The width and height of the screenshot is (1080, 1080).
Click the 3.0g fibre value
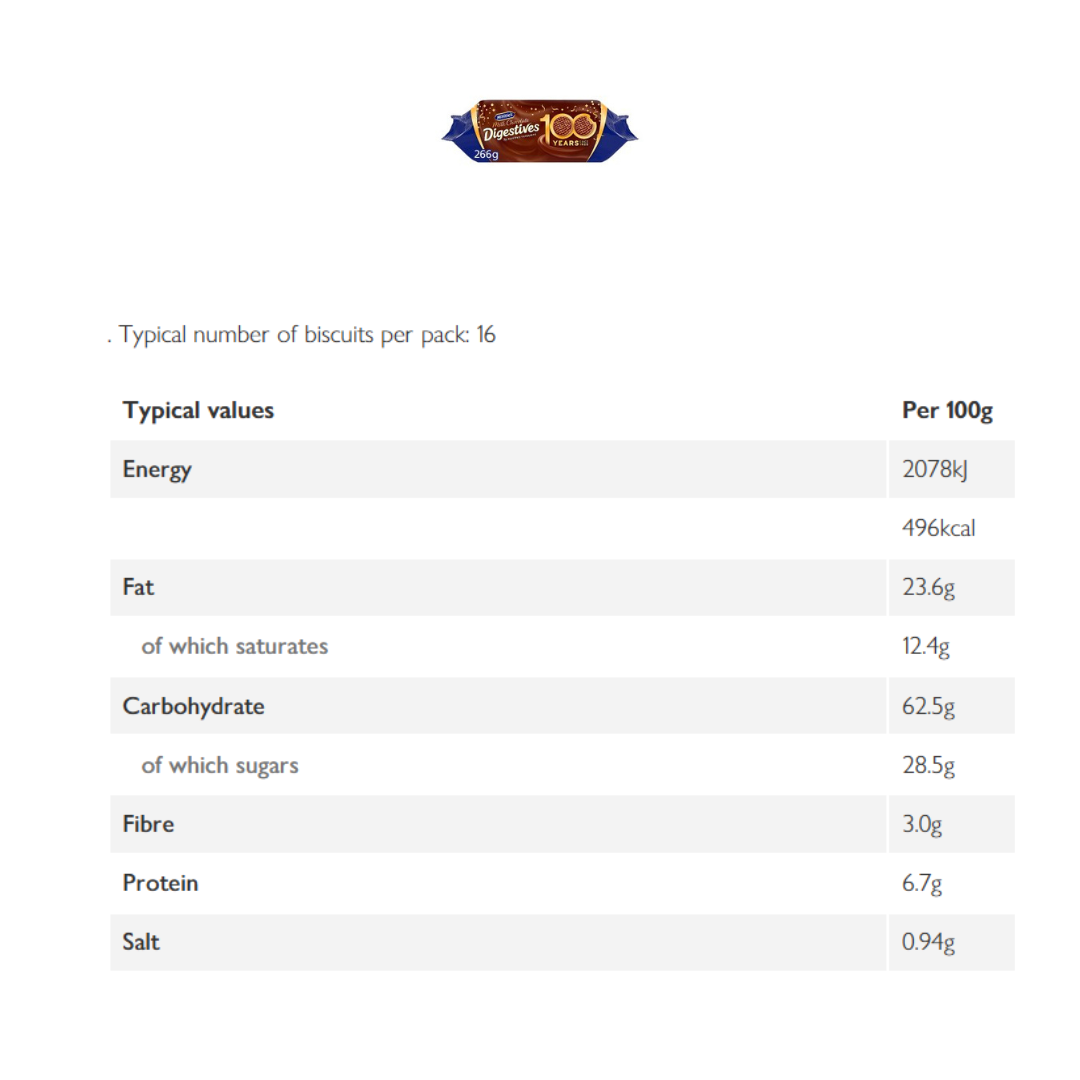tap(922, 824)
